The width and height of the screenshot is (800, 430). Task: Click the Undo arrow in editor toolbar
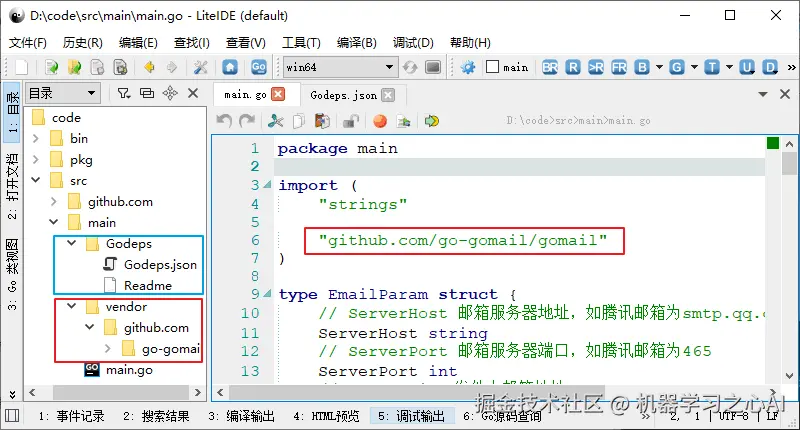tap(224, 121)
